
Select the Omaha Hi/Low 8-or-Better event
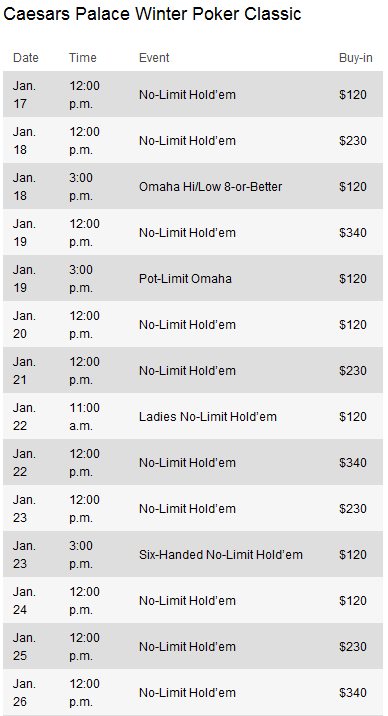click(x=210, y=187)
